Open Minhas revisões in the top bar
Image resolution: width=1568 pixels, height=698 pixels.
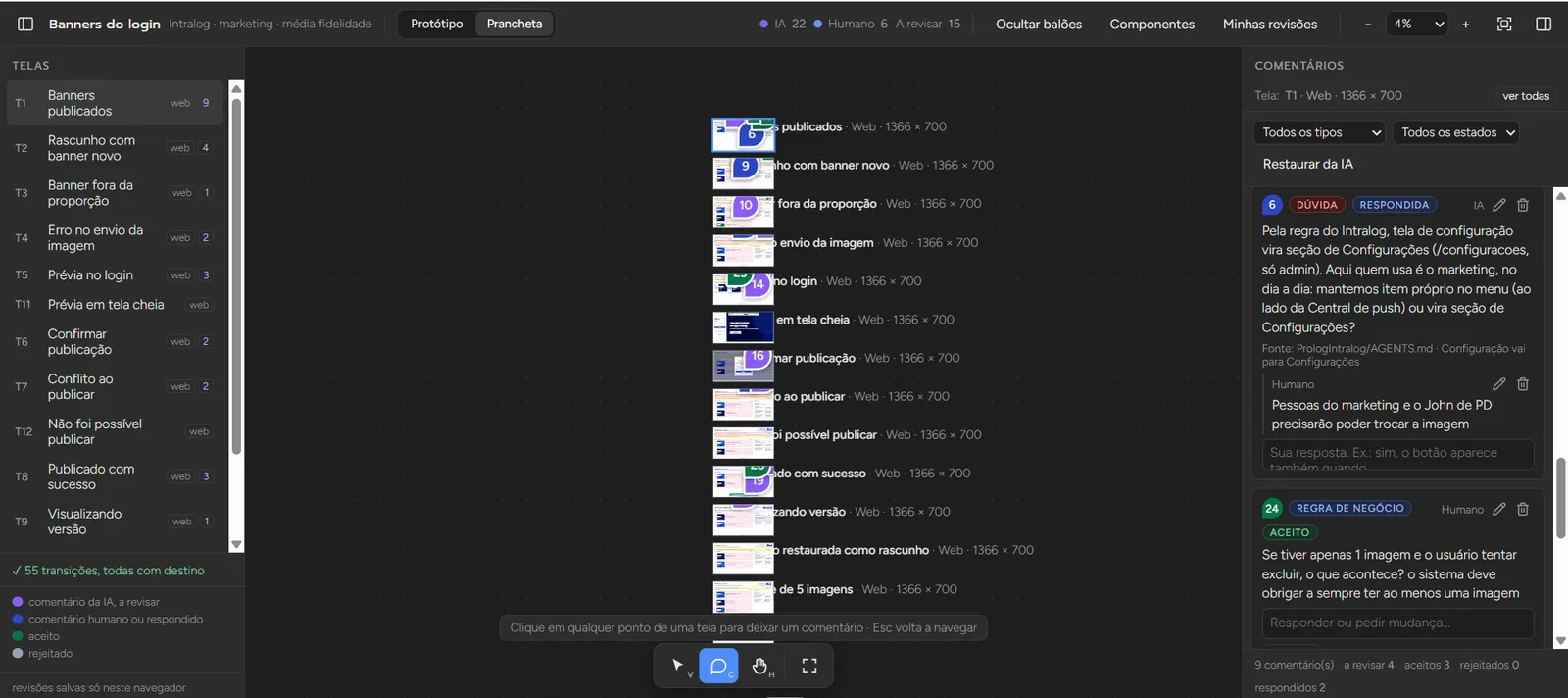coord(1270,25)
